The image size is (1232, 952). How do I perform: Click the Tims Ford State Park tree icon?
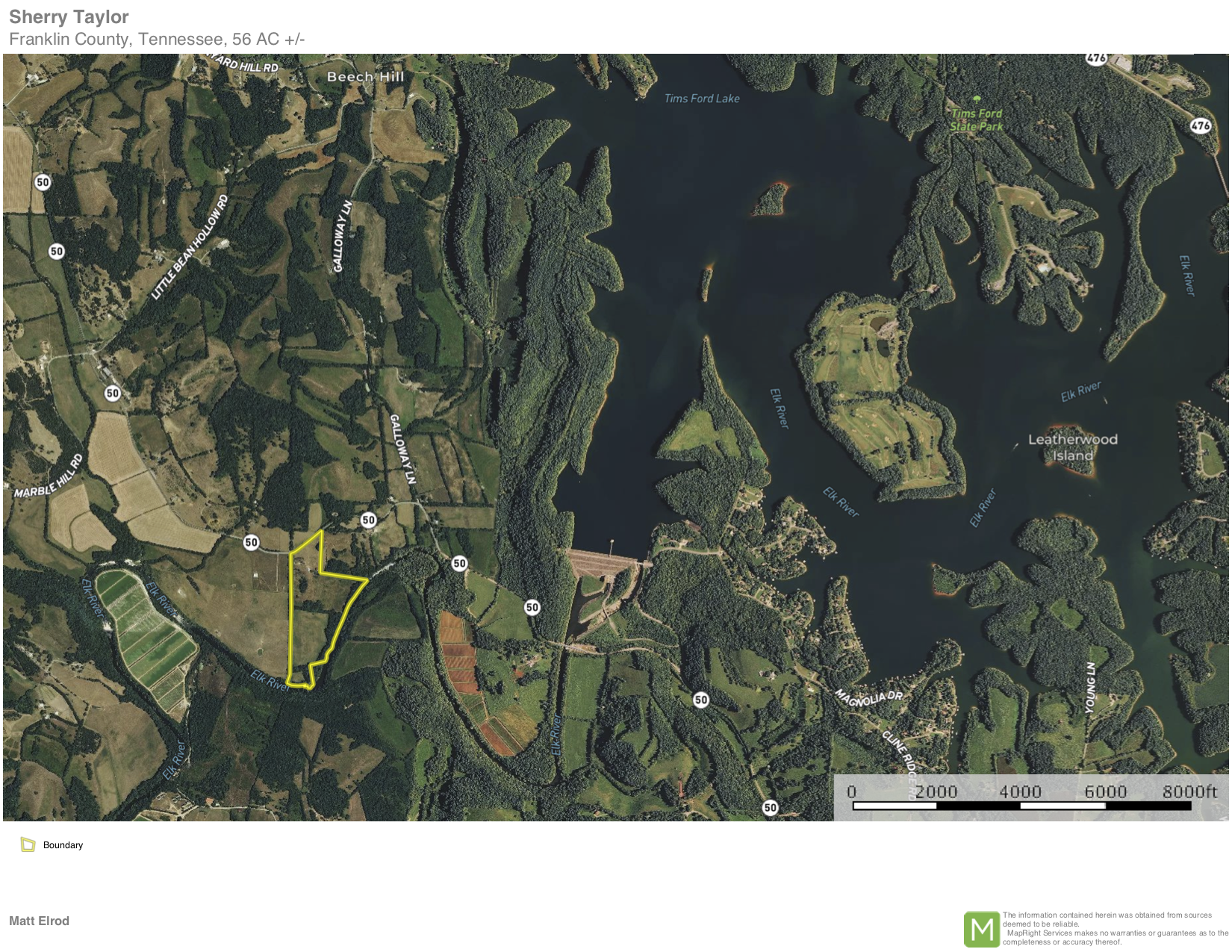(977, 99)
